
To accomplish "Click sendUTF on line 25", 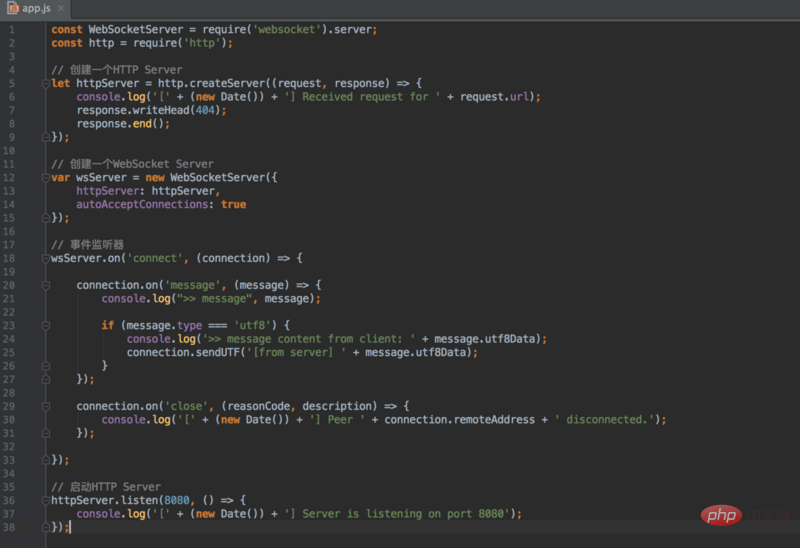I will [x=218, y=353].
